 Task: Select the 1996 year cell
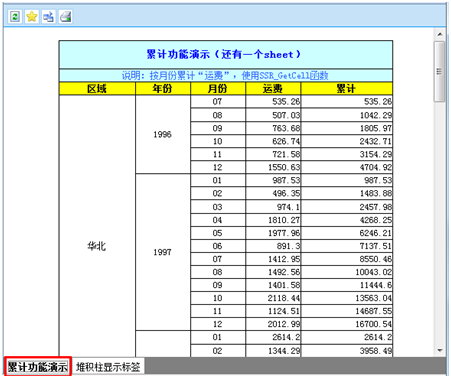point(163,134)
